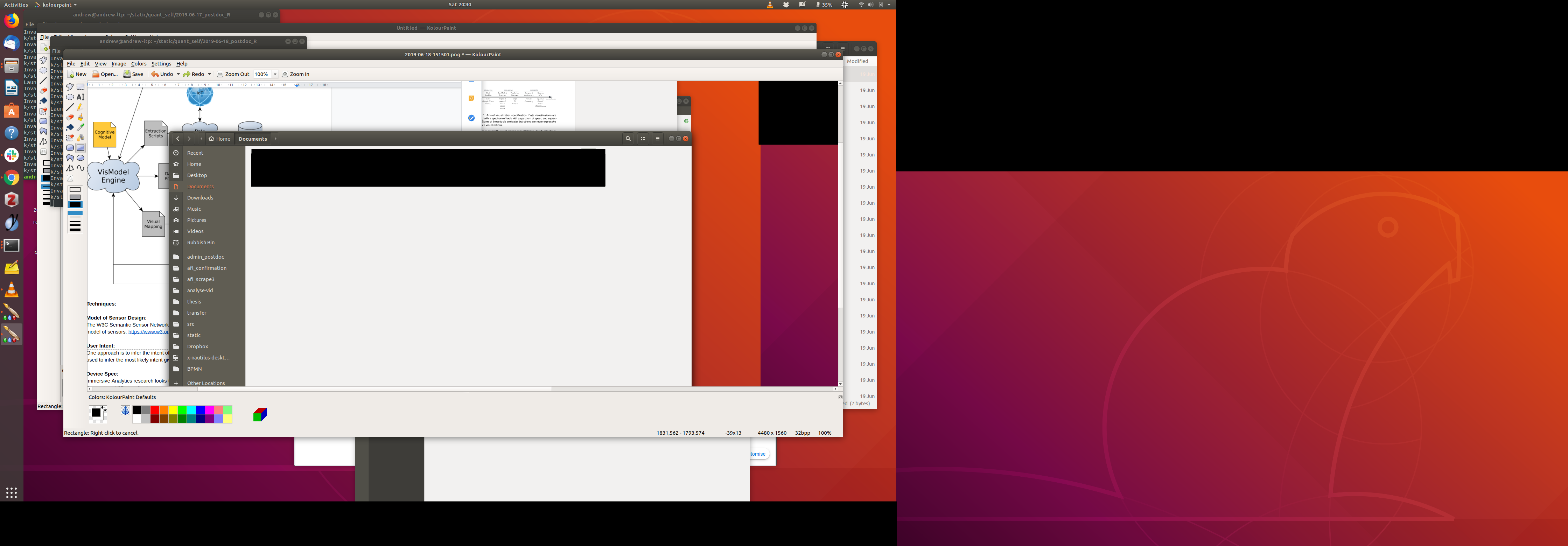Click the Zoom In button
The height and width of the screenshot is (546, 1568).
(x=296, y=74)
